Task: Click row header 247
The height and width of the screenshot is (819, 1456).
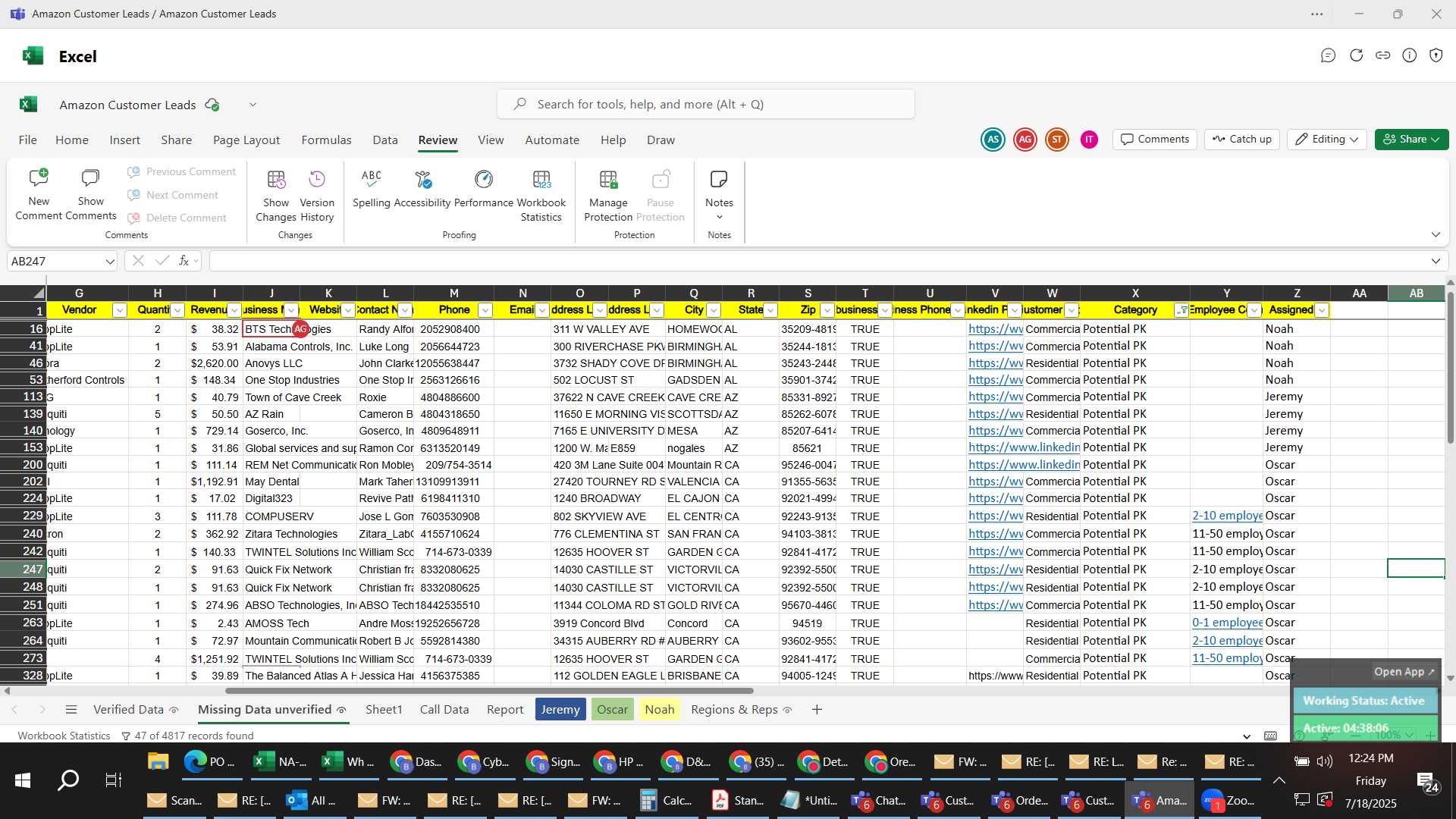Action: point(23,570)
